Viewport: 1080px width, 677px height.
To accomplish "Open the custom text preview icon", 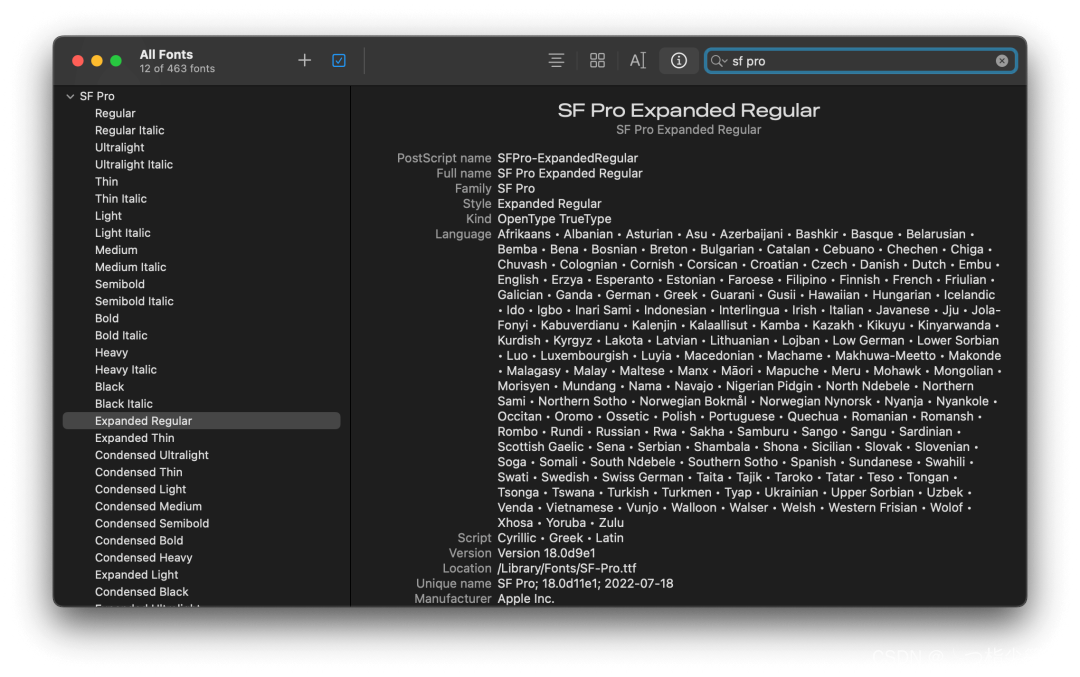I will (x=638, y=61).
